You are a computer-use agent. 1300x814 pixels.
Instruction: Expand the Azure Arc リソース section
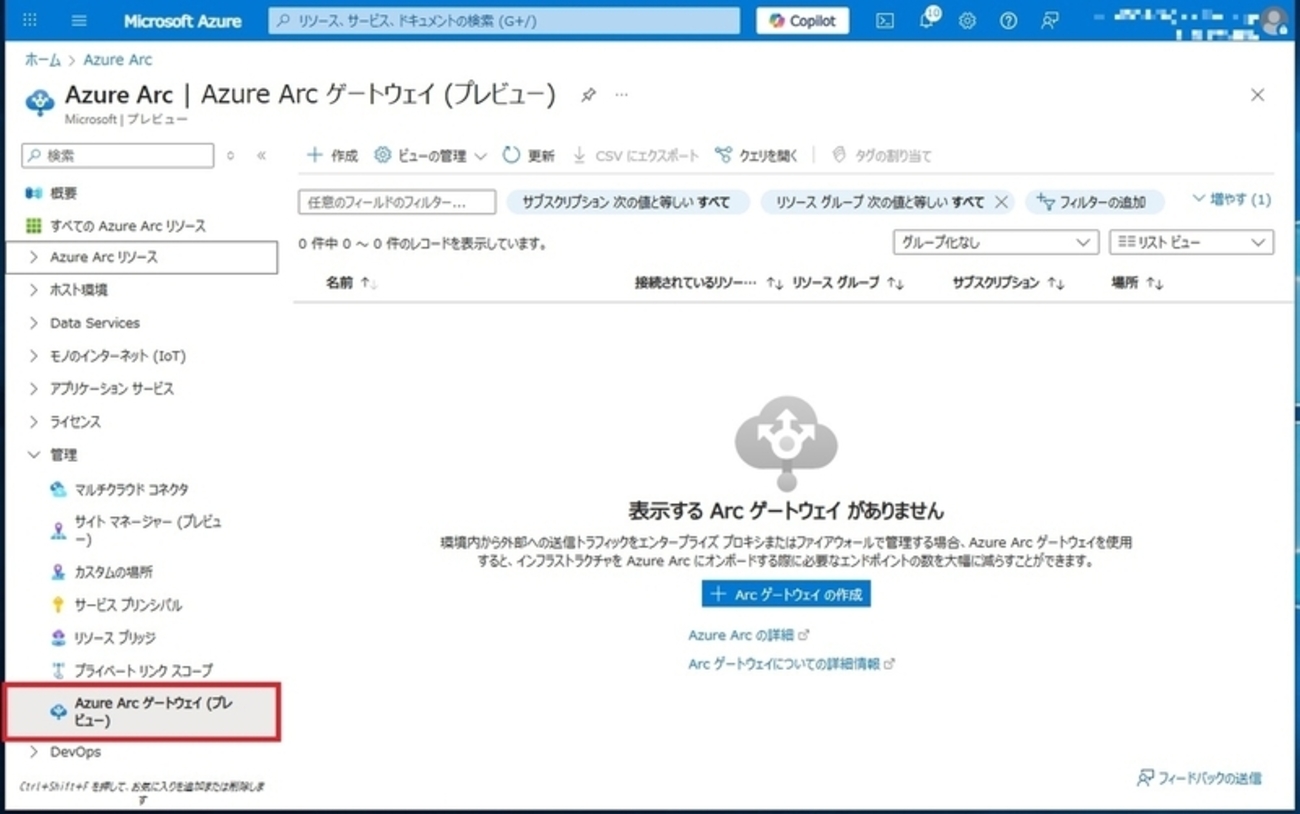(34, 257)
